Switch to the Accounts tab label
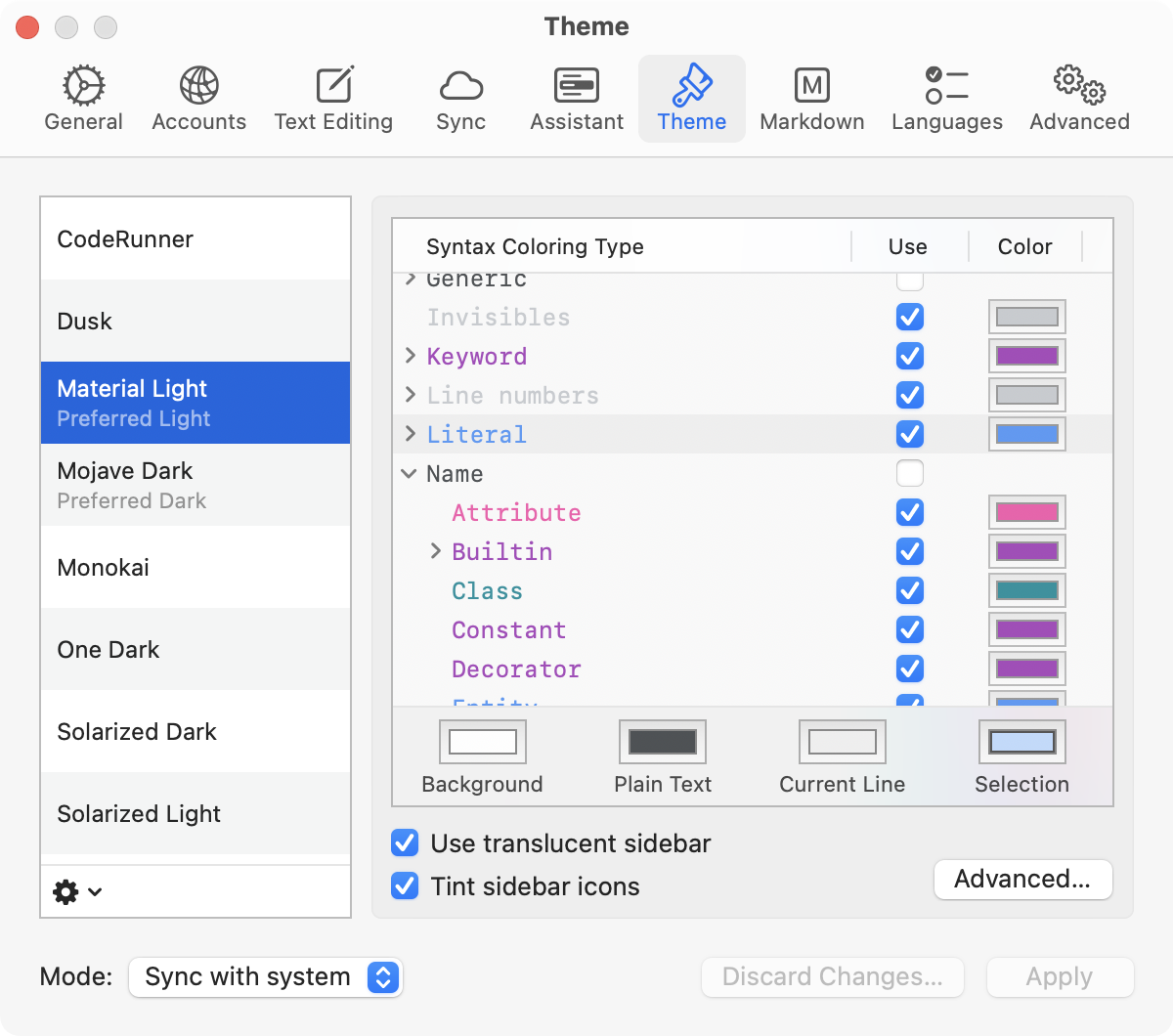The image size is (1173, 1036). [199, 122]
